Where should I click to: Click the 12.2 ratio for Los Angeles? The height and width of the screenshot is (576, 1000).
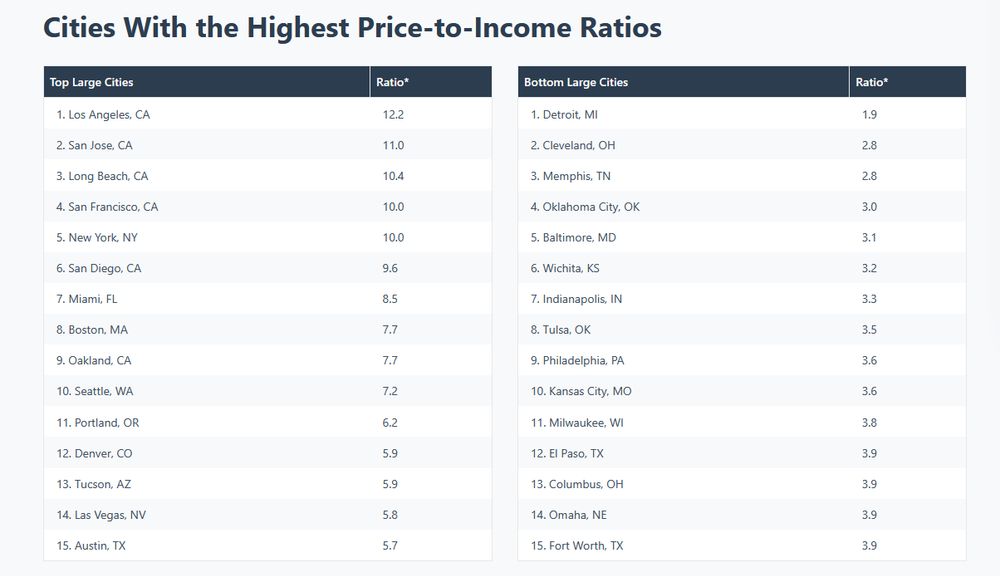[x=393, y=115]
